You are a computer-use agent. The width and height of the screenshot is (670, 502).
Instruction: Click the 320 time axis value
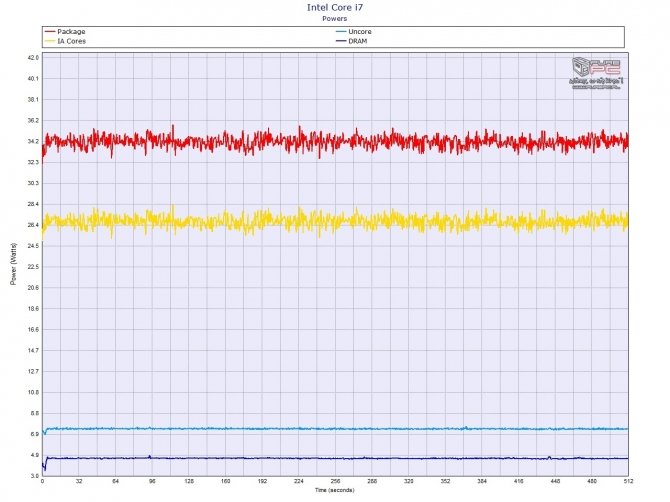[x=408, y=481]
